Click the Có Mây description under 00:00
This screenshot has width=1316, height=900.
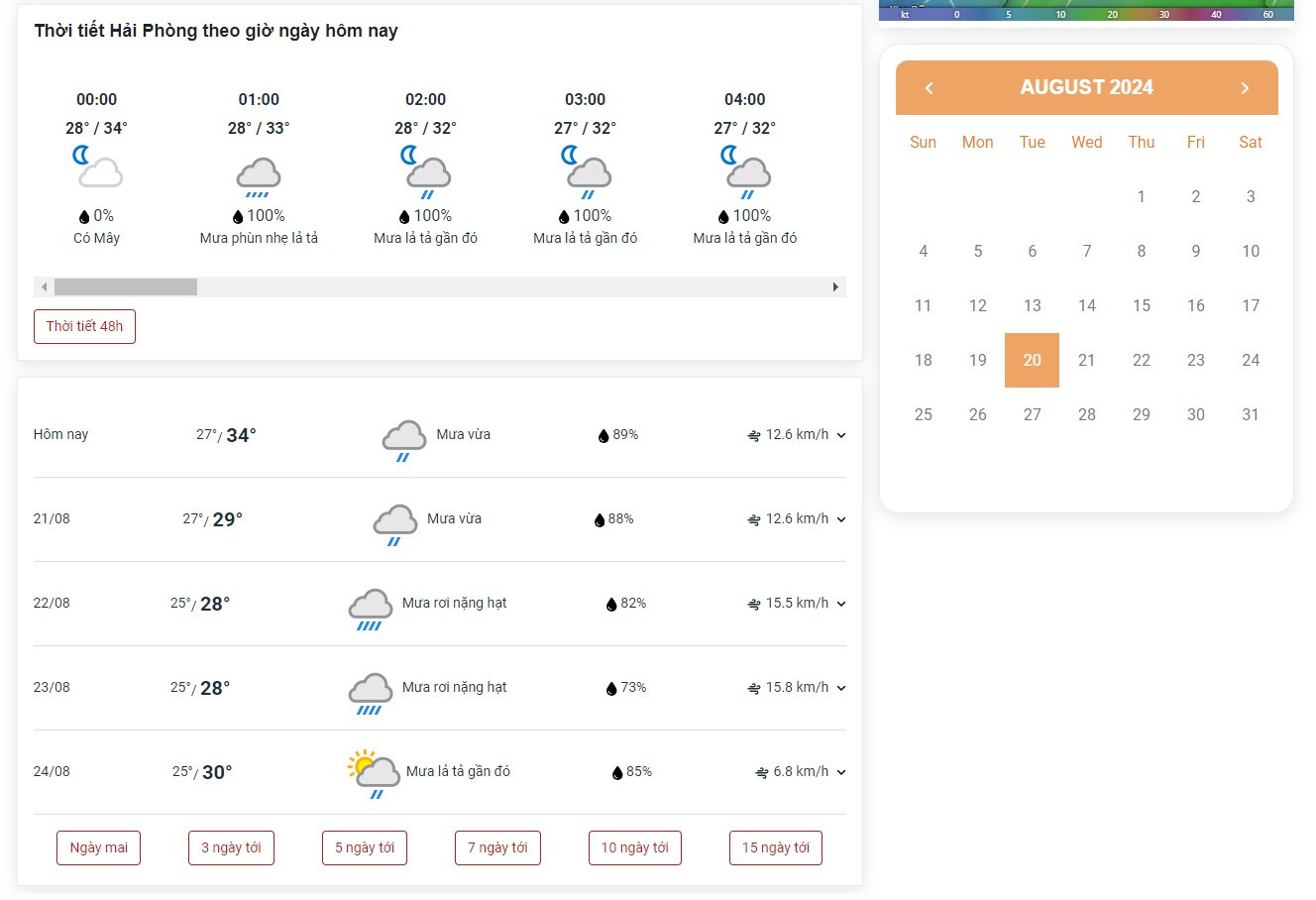tap(96, 238)
